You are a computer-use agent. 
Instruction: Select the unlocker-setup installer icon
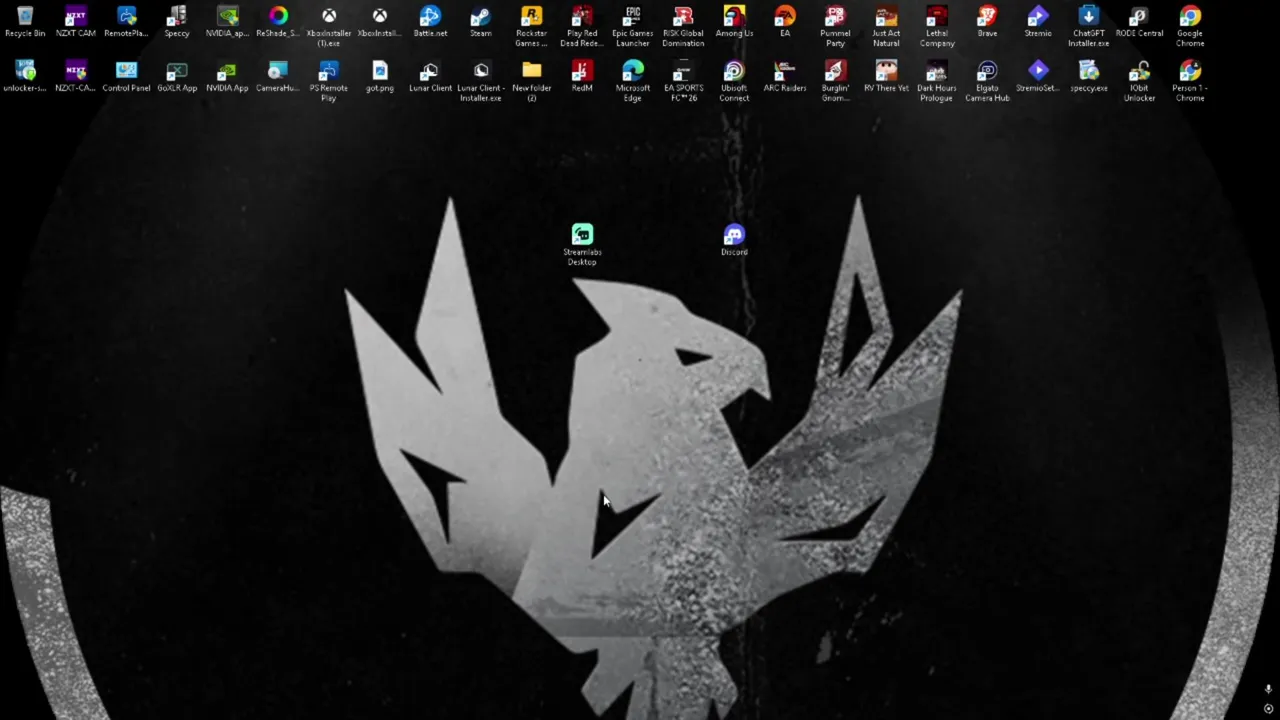click(x=25, y=77)
